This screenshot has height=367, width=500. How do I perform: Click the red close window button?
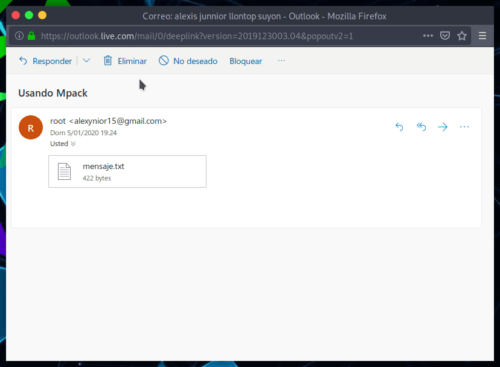16,15
